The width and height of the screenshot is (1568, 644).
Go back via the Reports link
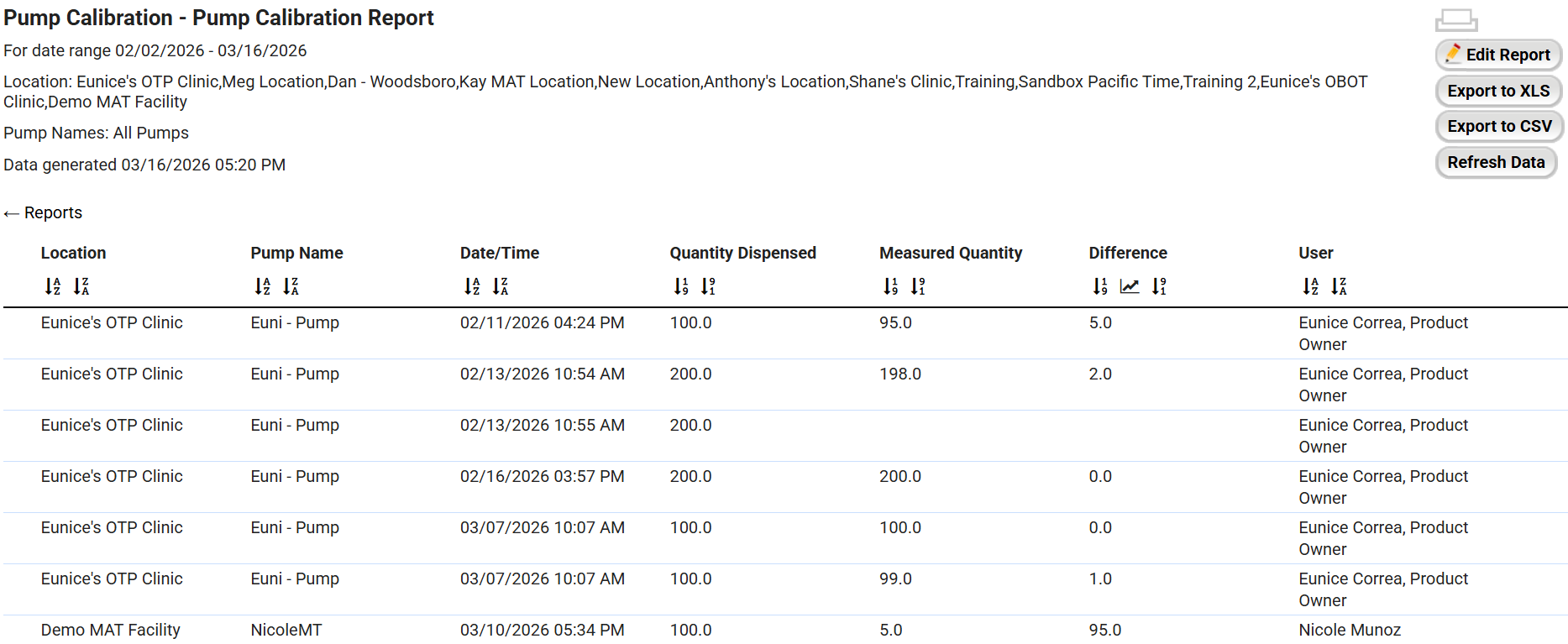pyautogui.click(x=44, y=213)
